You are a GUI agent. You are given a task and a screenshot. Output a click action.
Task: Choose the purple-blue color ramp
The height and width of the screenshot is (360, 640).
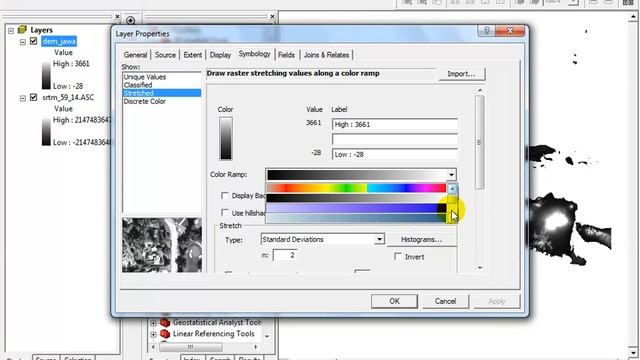point(356,208)
